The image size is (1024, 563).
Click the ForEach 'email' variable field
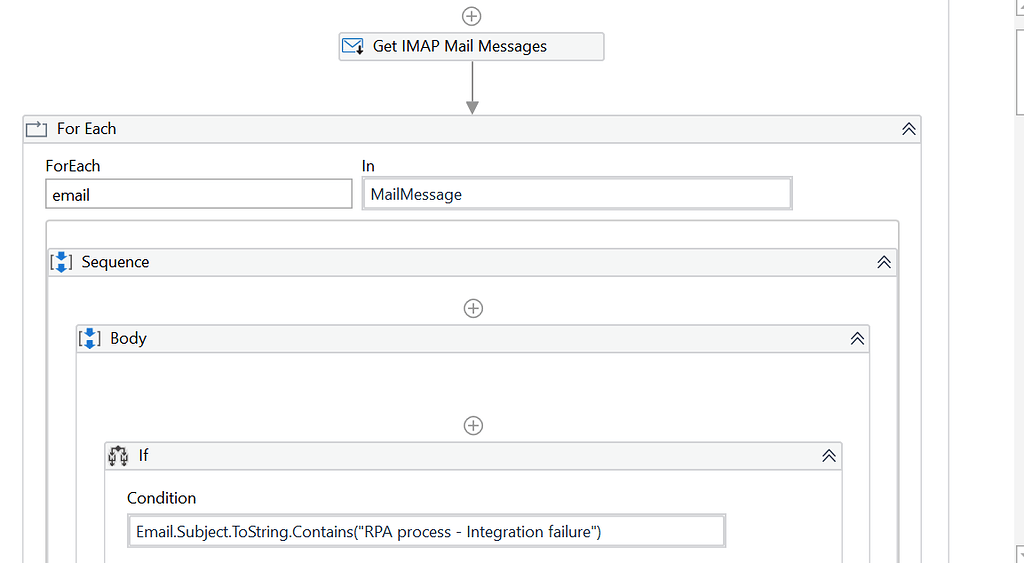199,194
